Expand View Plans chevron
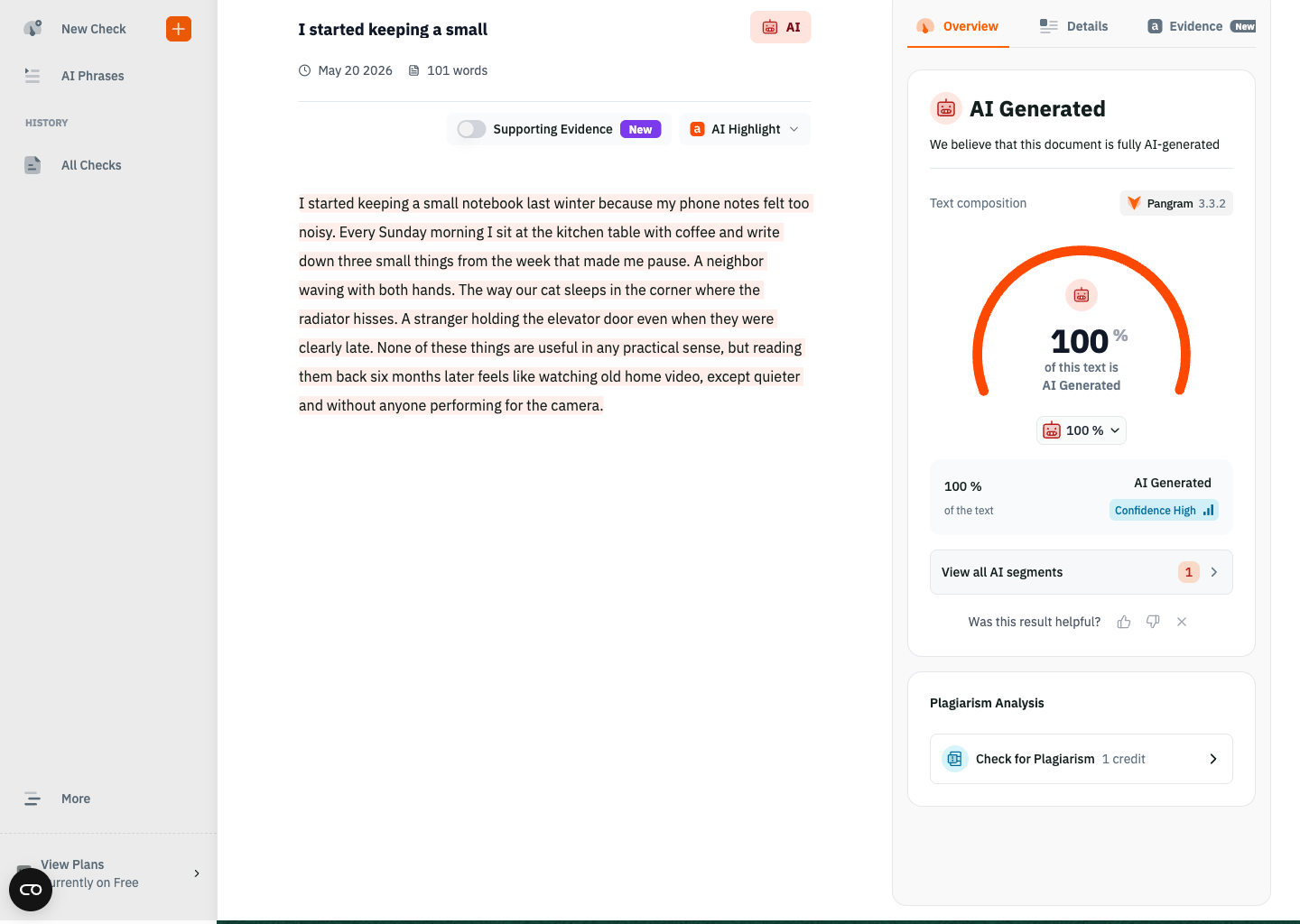Image resolution: width=1300 pixels, height=924 pixels. point(197,873)
